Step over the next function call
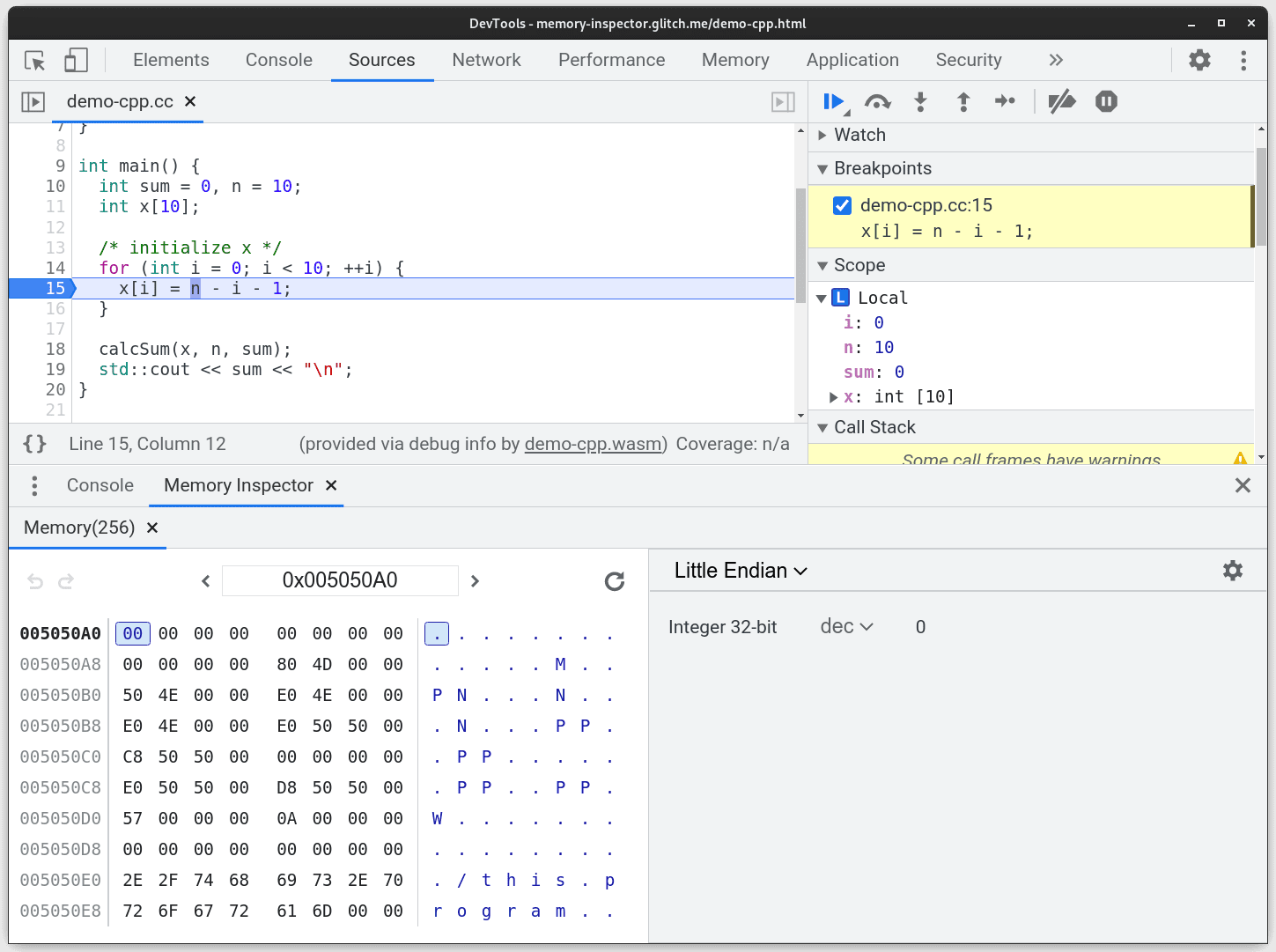 click(878, 101)
